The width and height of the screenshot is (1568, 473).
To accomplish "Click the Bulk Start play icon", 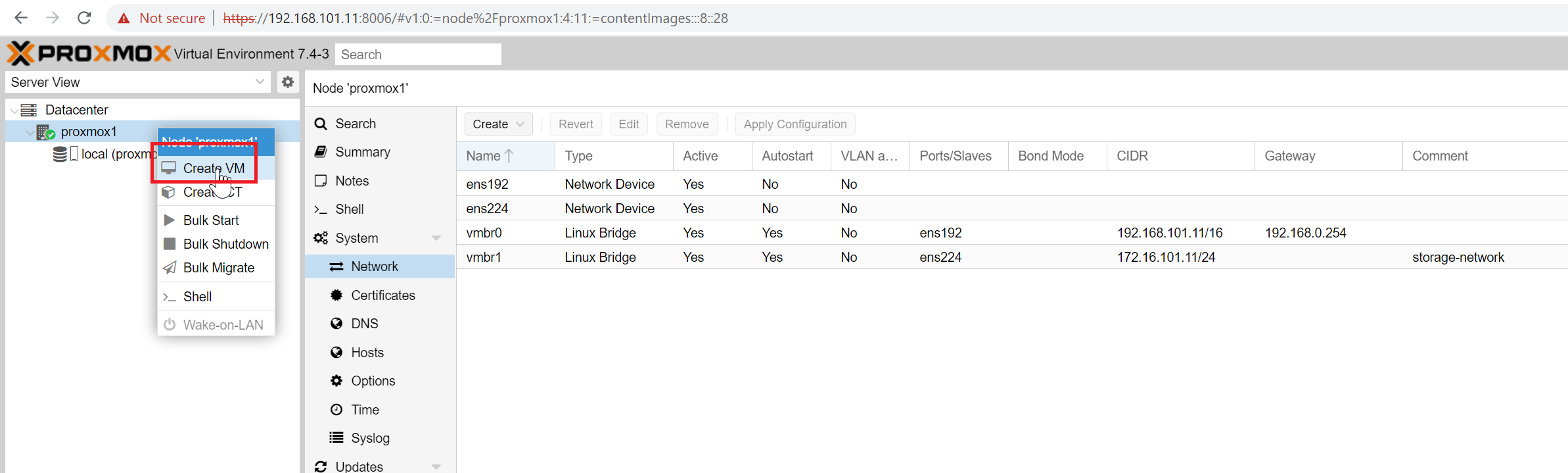I will point(169,220).
